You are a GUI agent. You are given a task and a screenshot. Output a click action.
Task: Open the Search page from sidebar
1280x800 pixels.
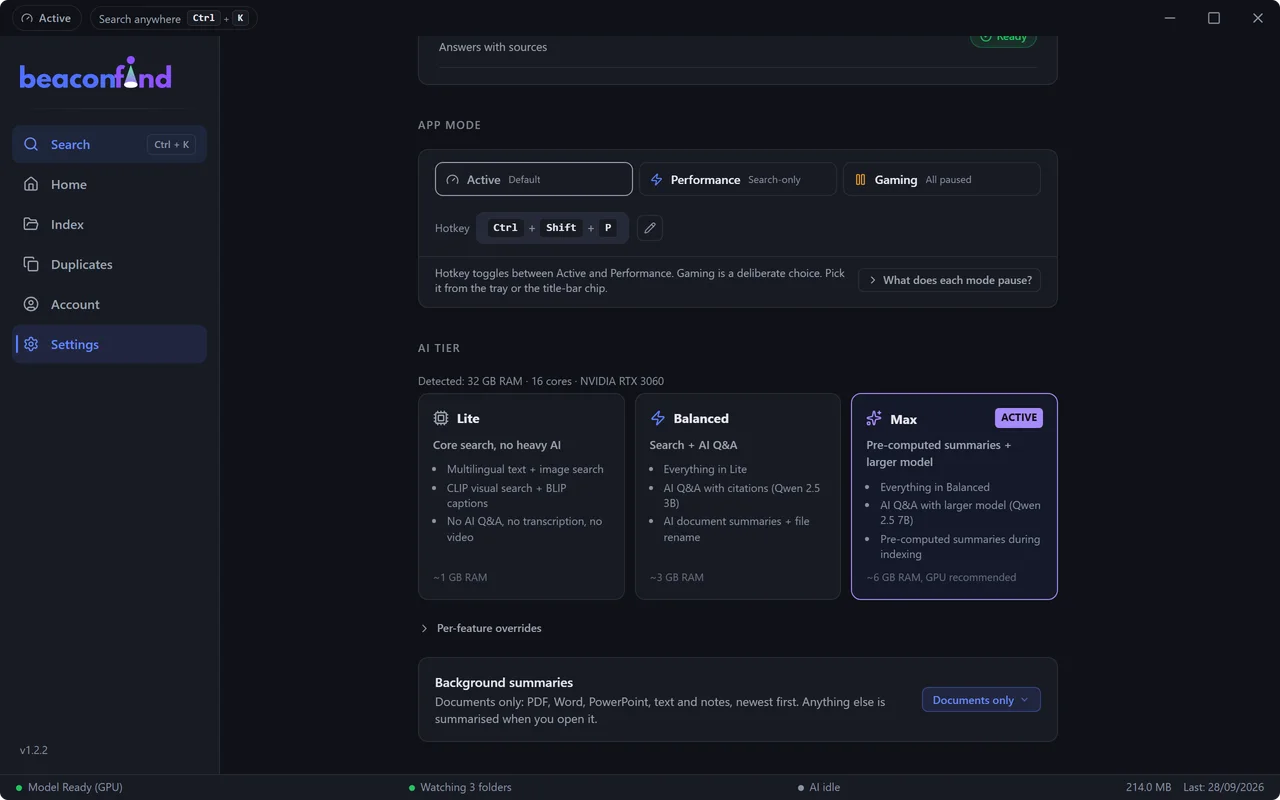click(109, 144)
